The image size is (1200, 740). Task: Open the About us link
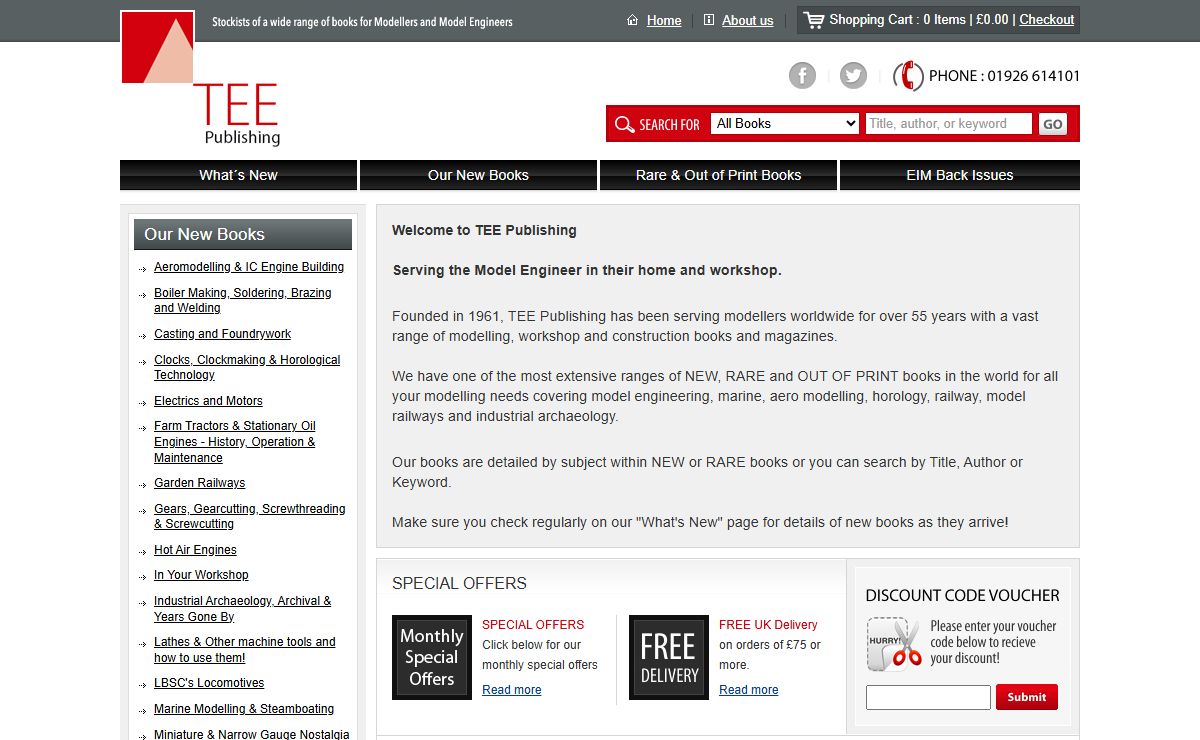pyautogui.click(x=748, y=20)
